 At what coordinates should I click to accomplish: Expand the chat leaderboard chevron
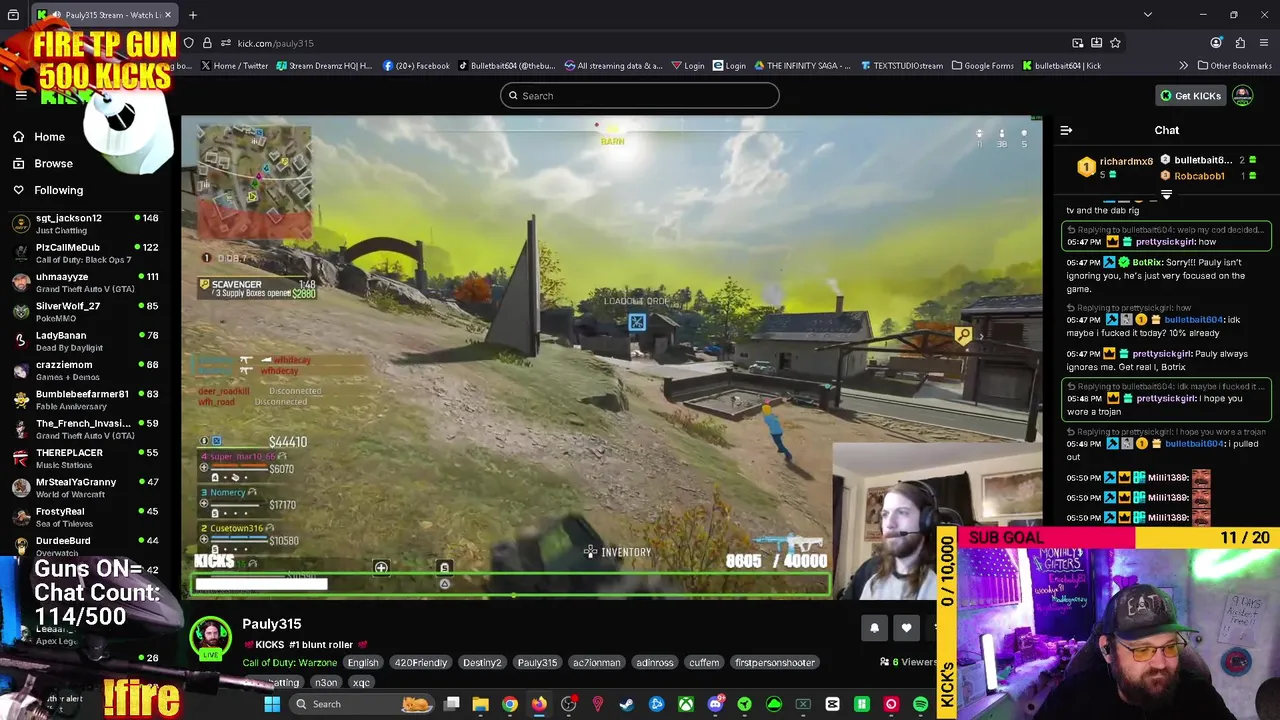tap(1166, 195)
